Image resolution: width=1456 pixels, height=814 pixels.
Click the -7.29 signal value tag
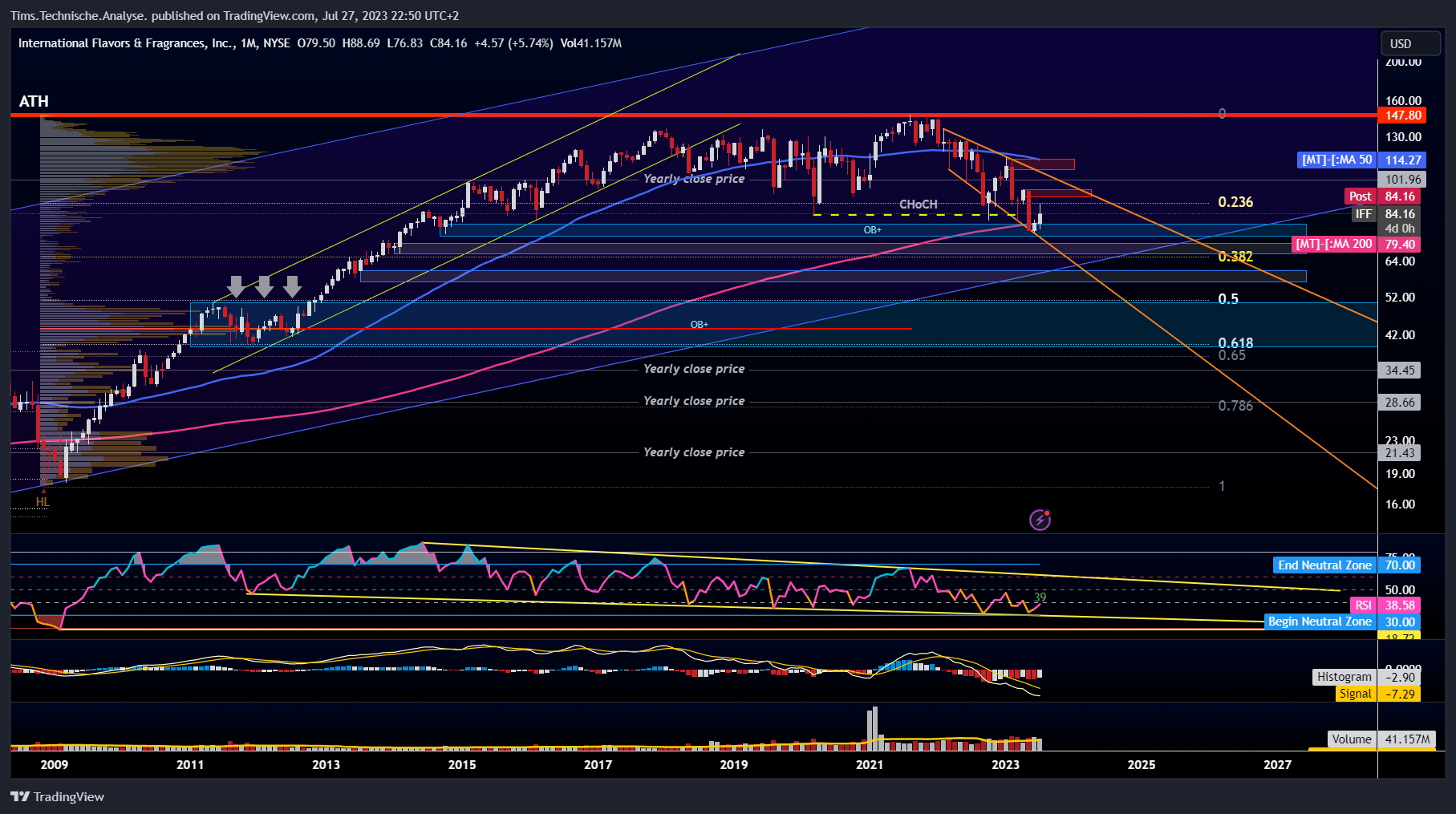[1399, 694]
